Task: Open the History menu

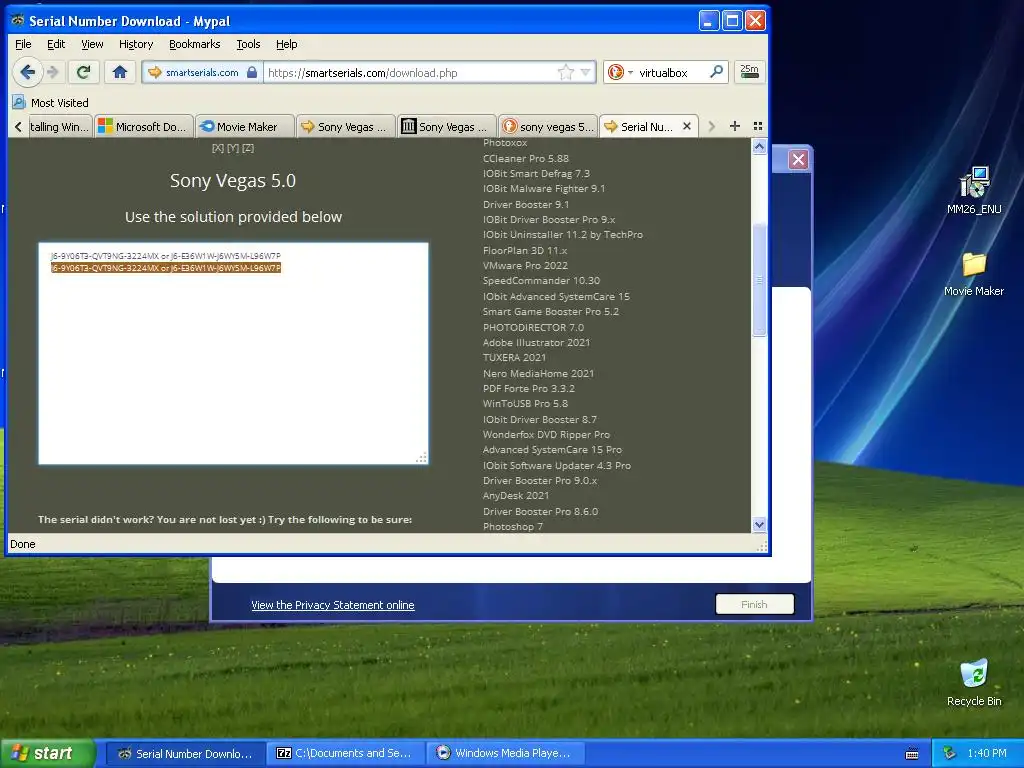Action: (136, 44)
